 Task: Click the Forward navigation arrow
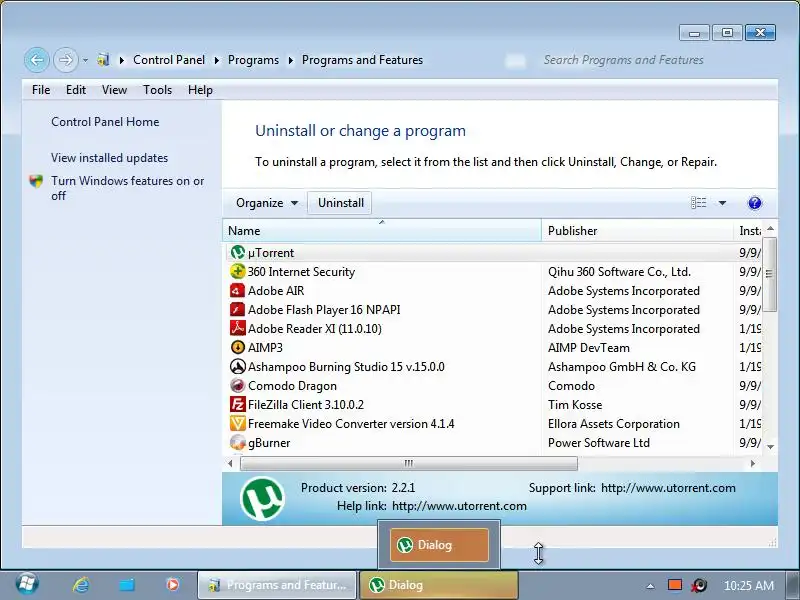tap(65, 60)
